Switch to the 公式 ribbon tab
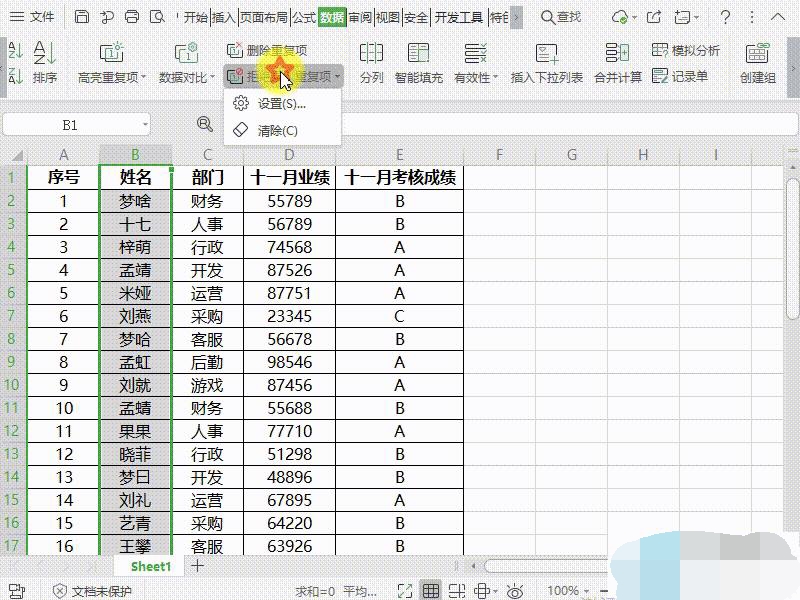Image resolution: width=800 pixels, height=600 pixels. tap(304, 17)
